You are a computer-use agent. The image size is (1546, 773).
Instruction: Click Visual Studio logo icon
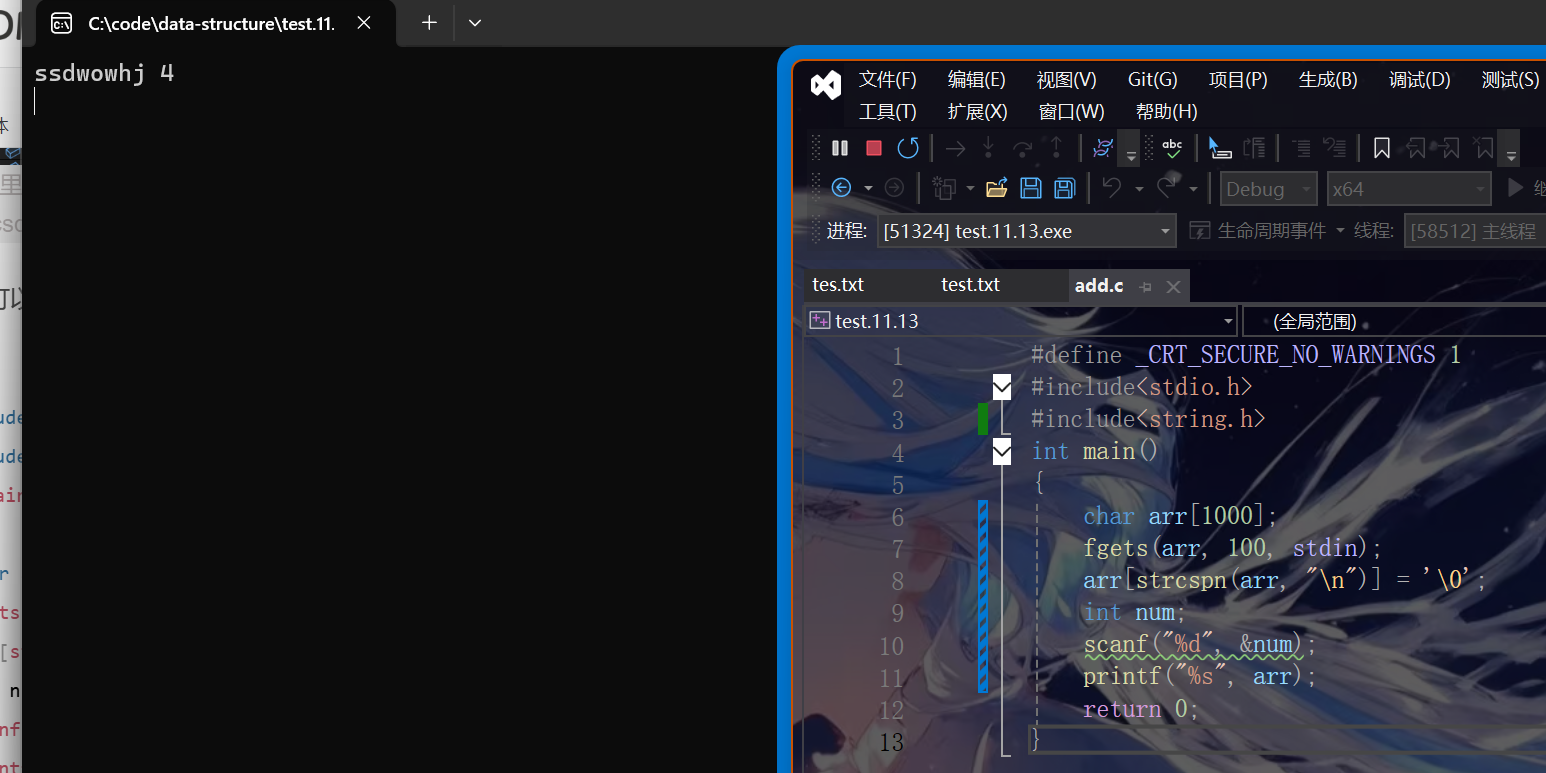pyautogui.click(x=826, y=85)
